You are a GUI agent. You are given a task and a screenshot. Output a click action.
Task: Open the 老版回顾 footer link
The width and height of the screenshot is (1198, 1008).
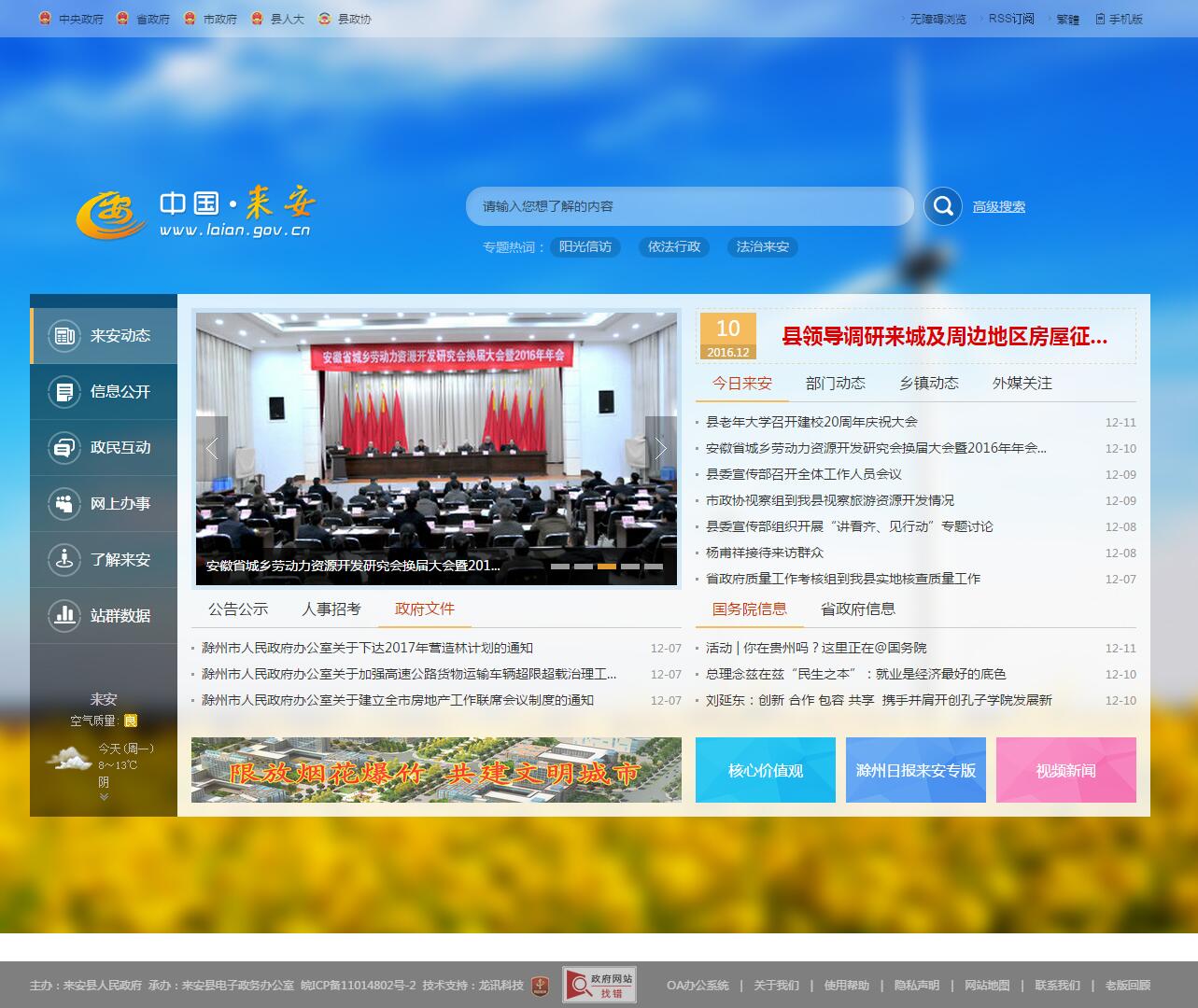(x=1128, y=986)
